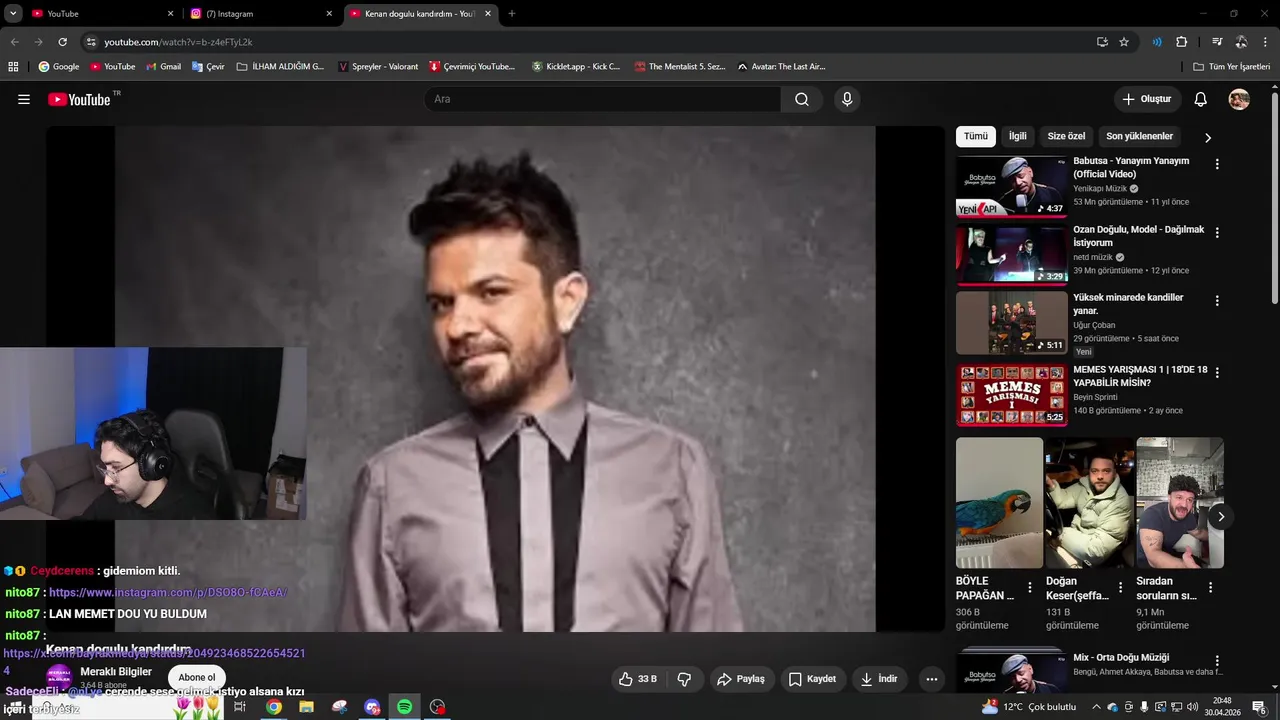Like the video with 33 B likes
The image size is (1280, 720).
[637, 679]
